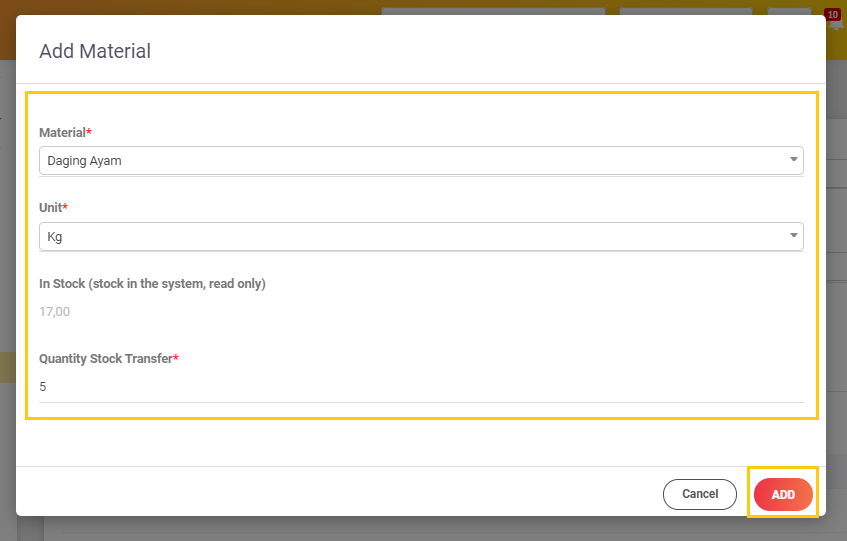This screenshot has height=541, width=847.
Task: Click the read-only In Stock value 17,00
Action: click(x=55, y=312)
